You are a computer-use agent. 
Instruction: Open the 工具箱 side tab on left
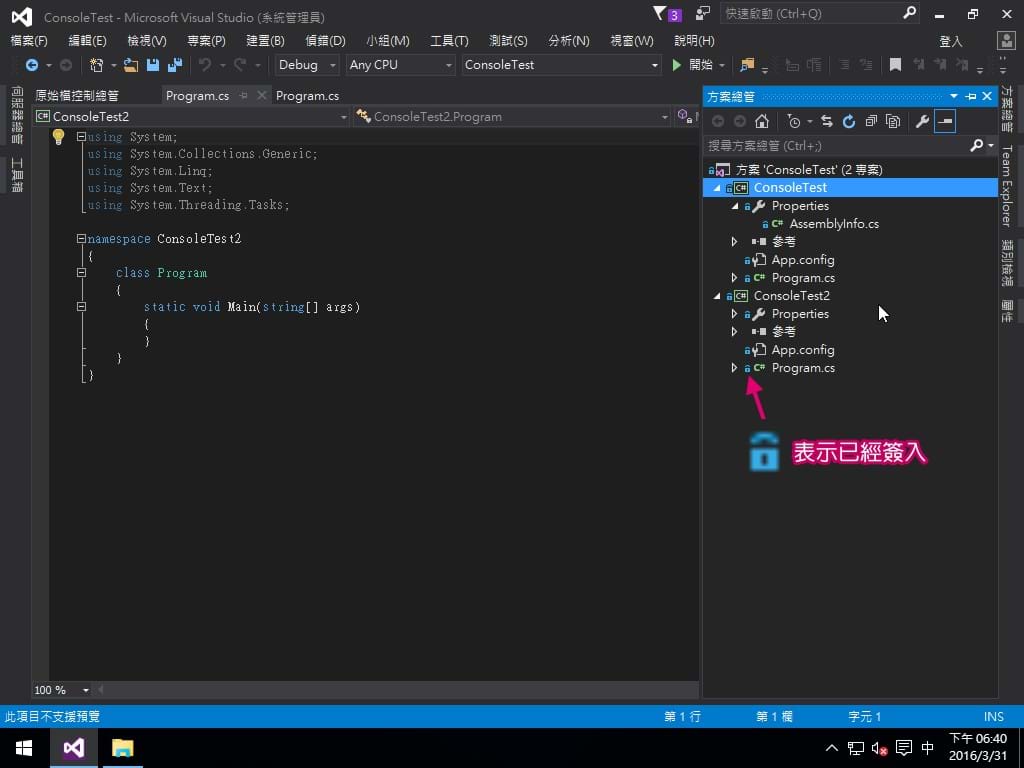tap(17, 174)
